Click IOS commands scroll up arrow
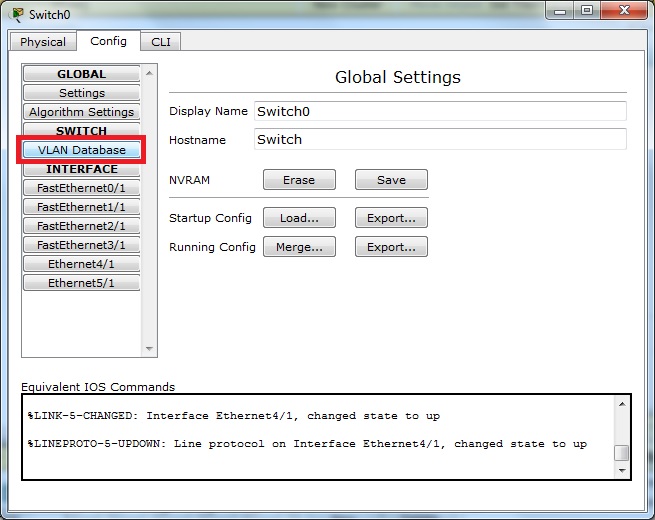This screenshot has width=655, height=520. pos(622,404)
